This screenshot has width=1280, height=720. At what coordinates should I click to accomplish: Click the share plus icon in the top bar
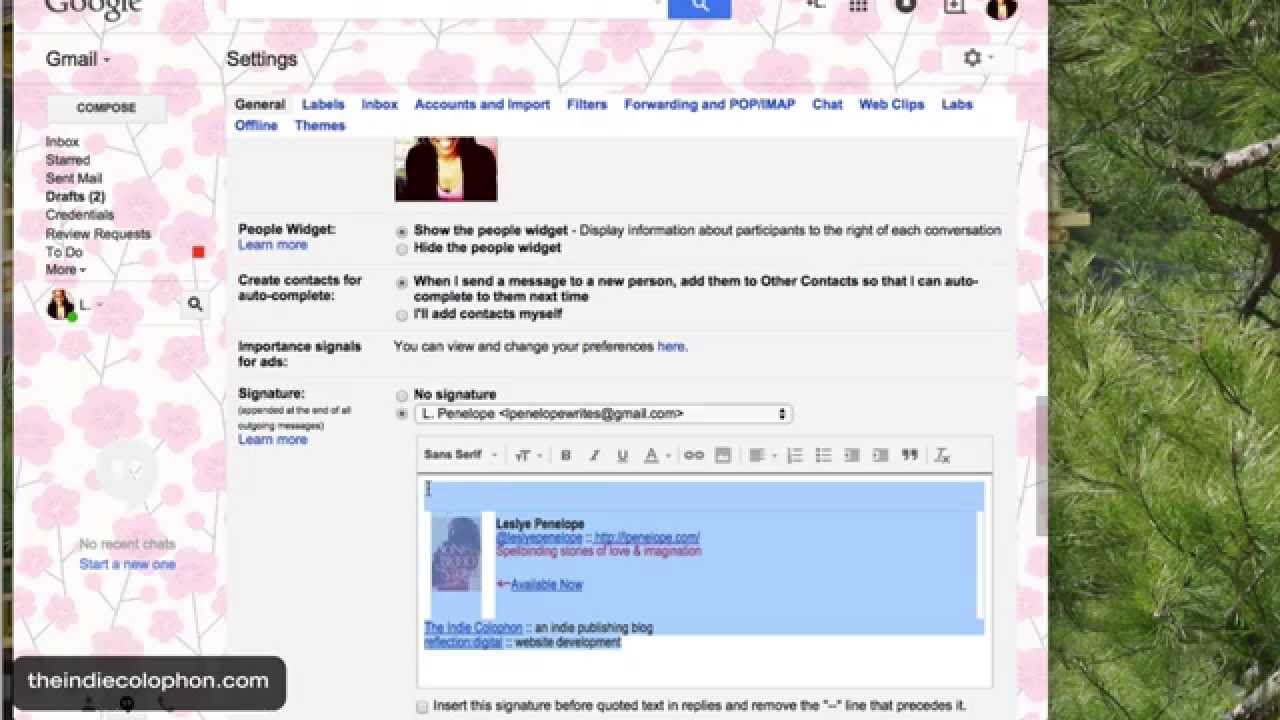point(954,5)
